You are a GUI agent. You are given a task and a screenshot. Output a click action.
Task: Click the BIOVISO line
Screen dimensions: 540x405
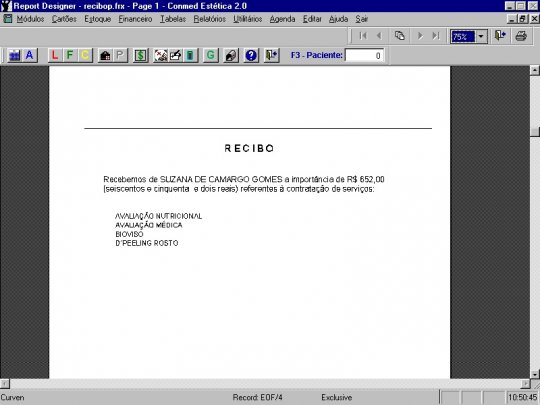point(129,234)
